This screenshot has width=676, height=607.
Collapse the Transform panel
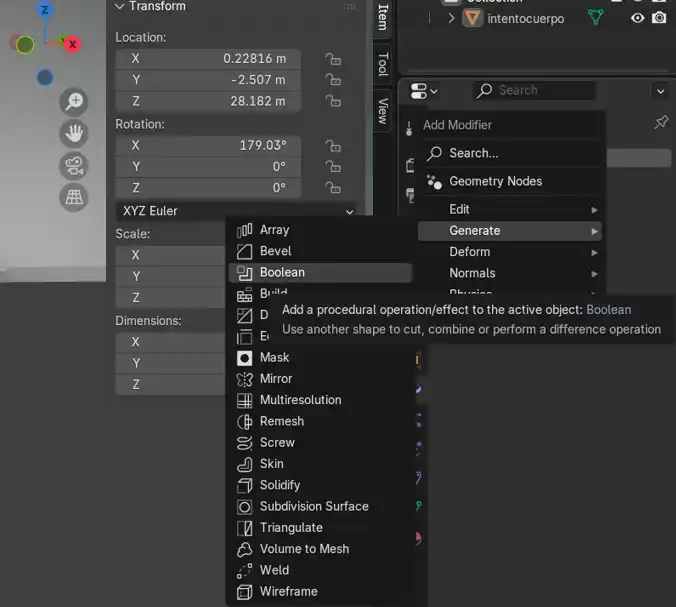tap(119, 6)
